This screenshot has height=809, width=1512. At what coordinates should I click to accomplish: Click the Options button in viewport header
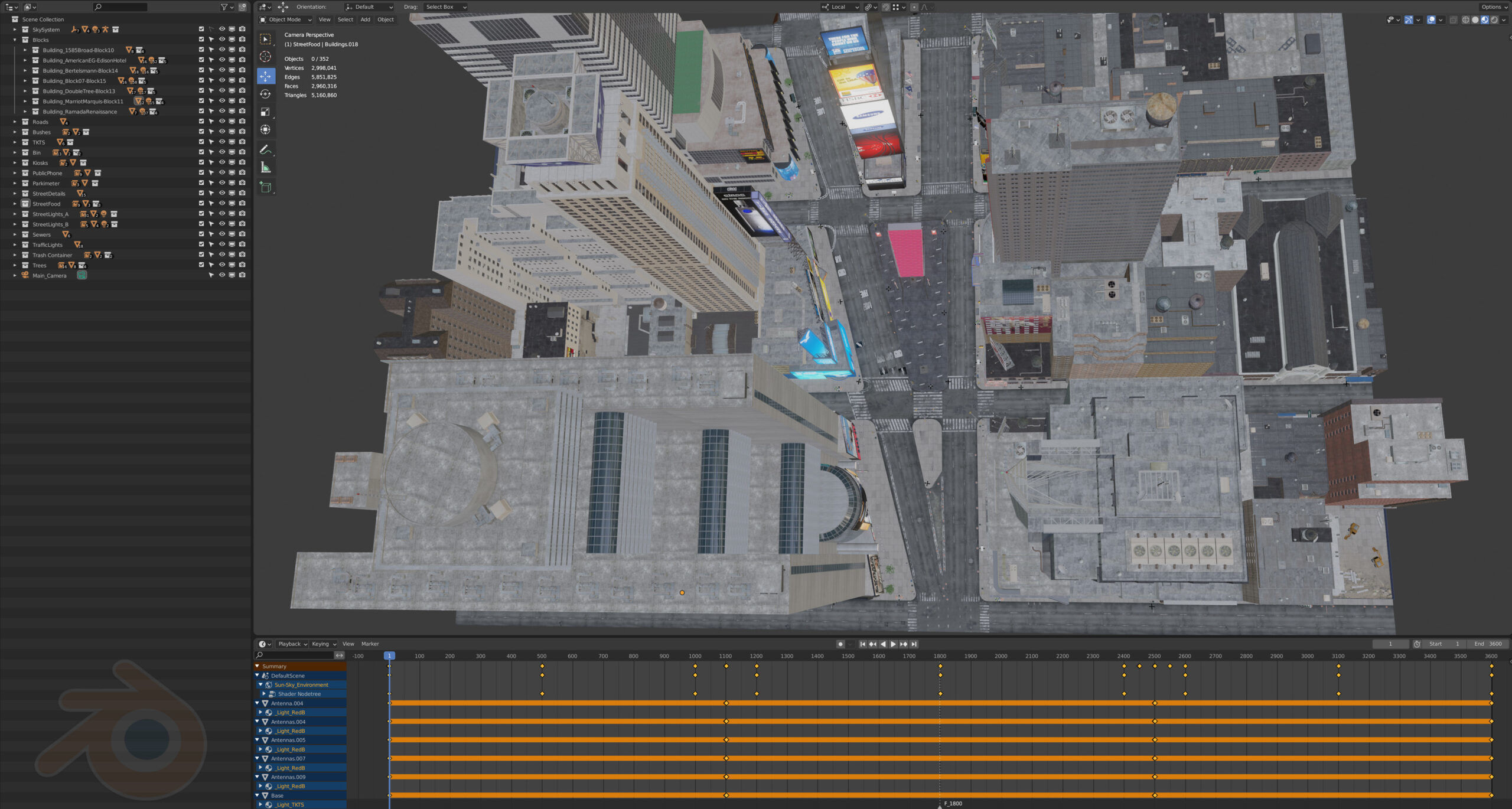click(x=1493, y=7)
